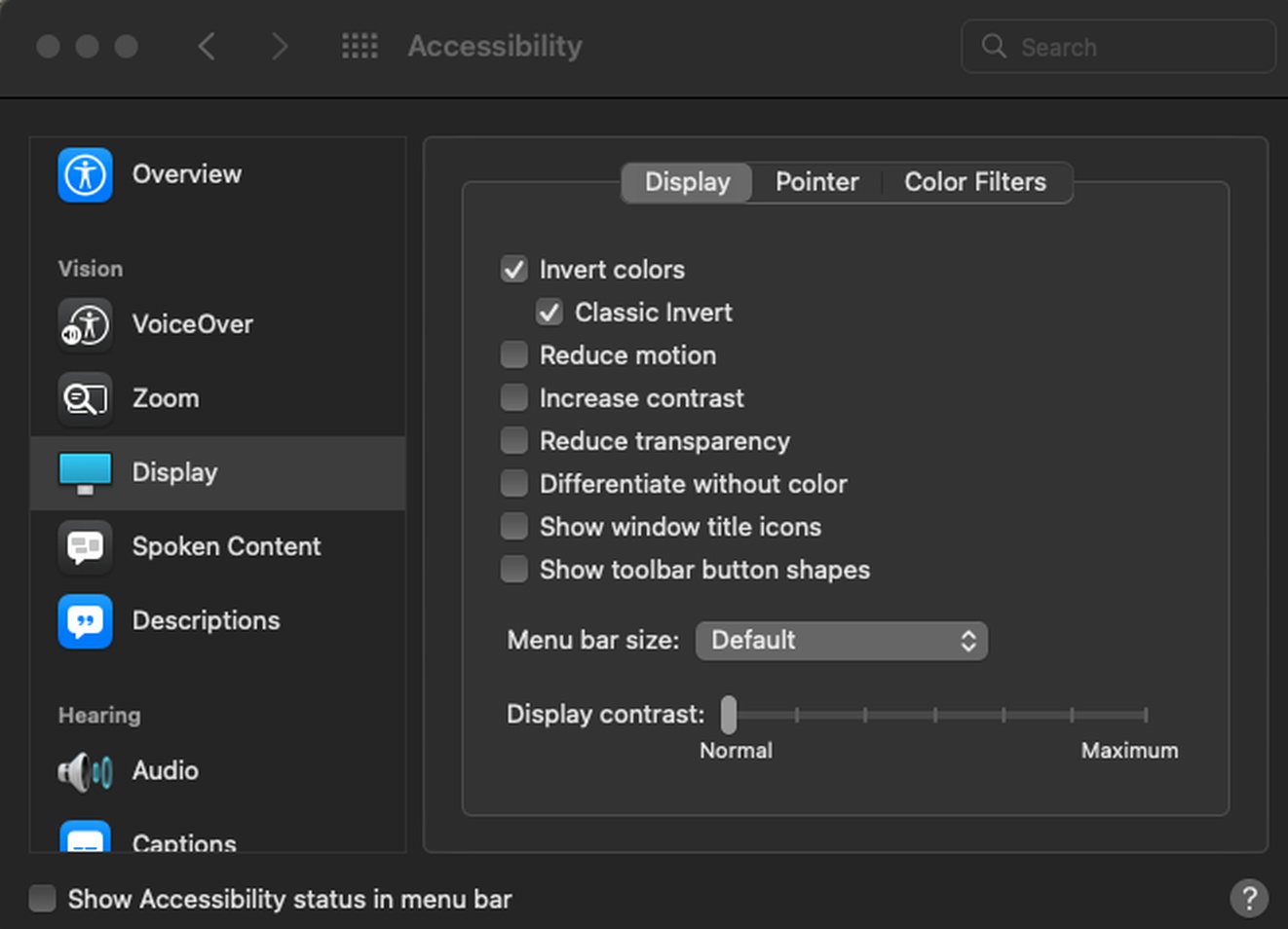Enable Reduce motion

513,354
